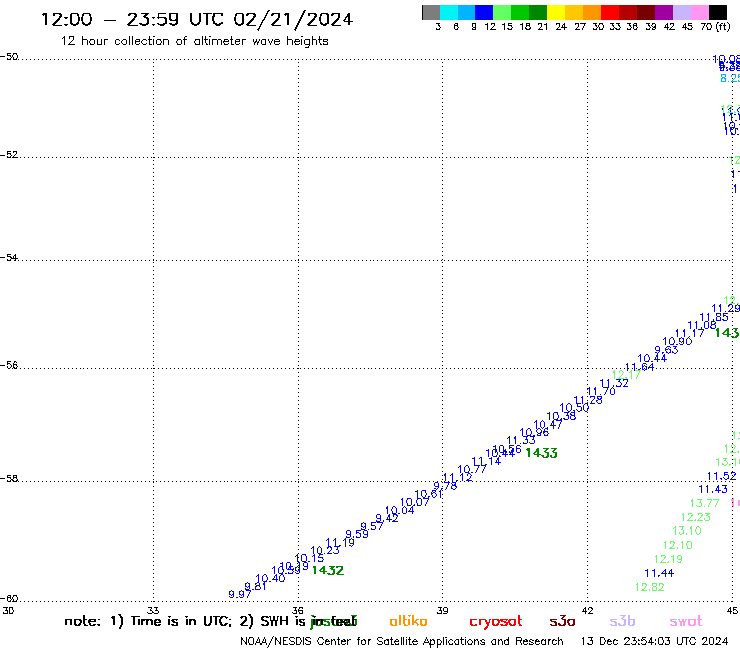Click the "24" label under the color scale
Screen dimensions: 740x650
point(561,27)
